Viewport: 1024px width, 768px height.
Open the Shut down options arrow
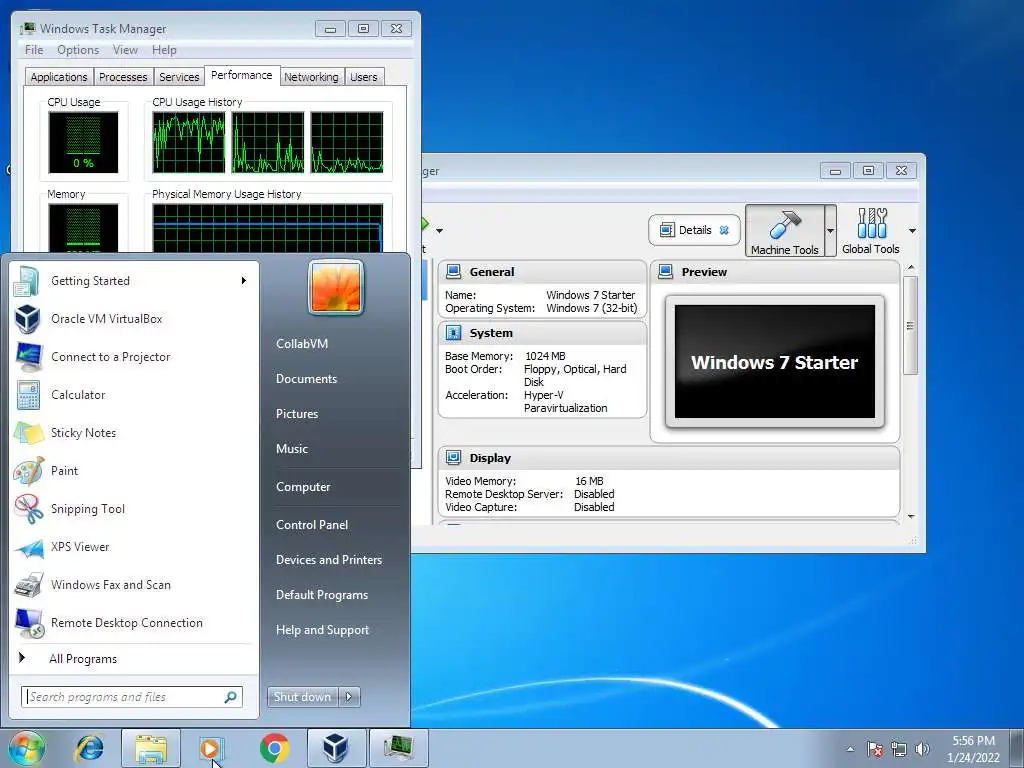click(x=349, y=697)
